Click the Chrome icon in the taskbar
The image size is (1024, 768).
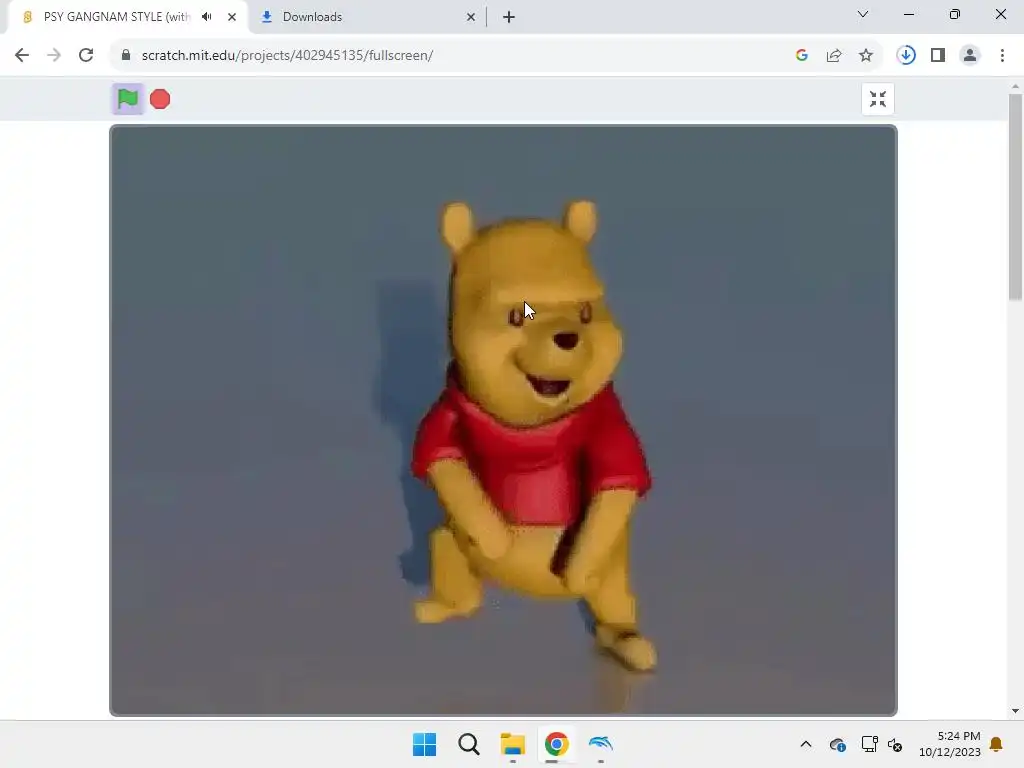pos(556,744)
